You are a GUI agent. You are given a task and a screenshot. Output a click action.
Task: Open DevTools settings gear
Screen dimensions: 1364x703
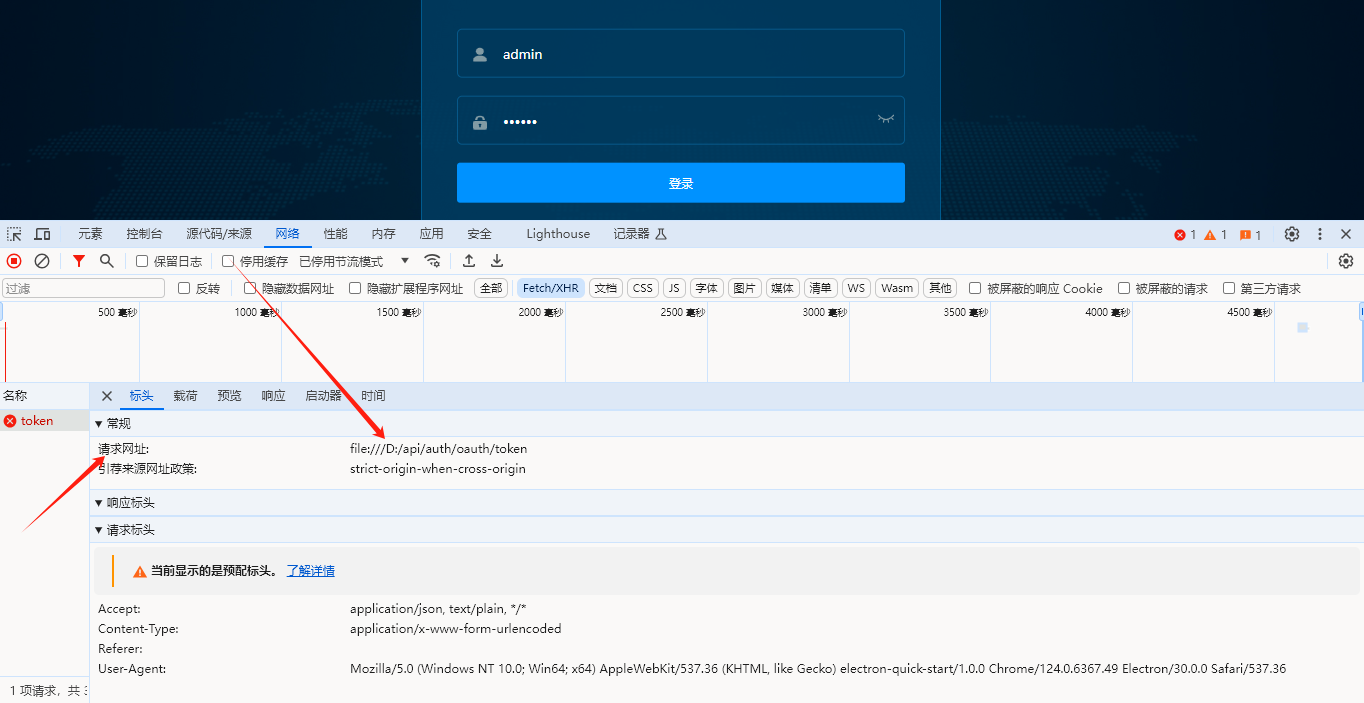pyautogui.click(x=1291, y=233)
